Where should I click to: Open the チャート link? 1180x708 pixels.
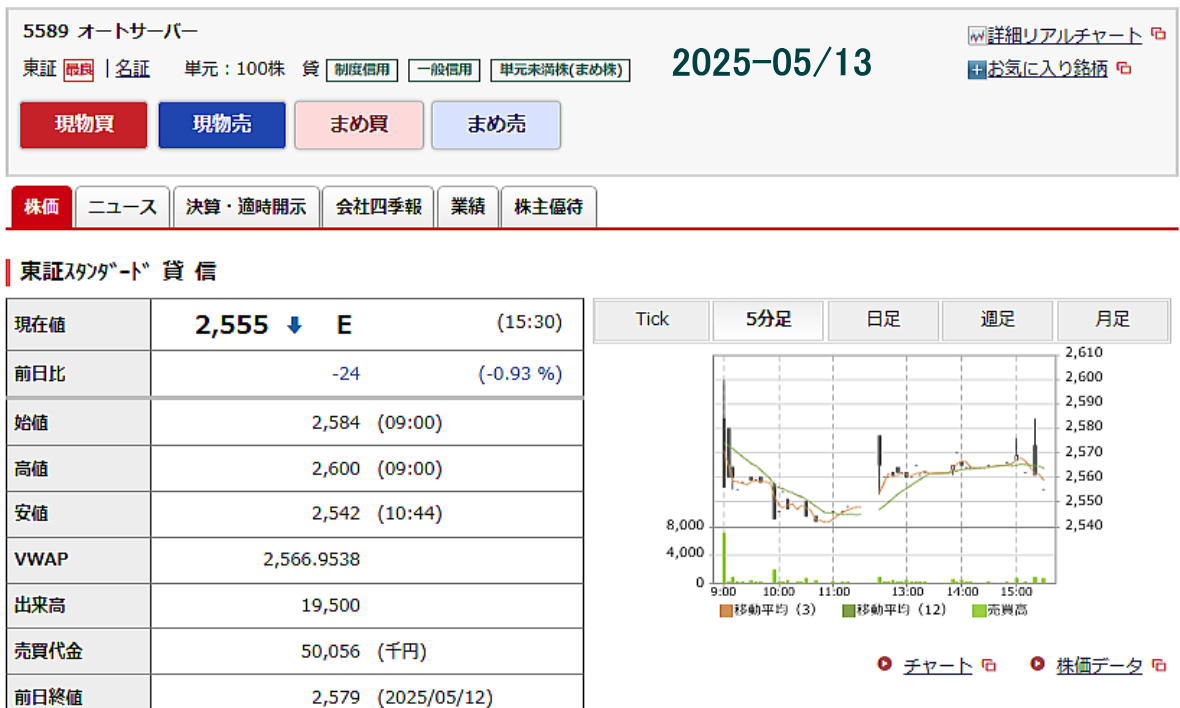pyautogui.click(x=937, y=666)
